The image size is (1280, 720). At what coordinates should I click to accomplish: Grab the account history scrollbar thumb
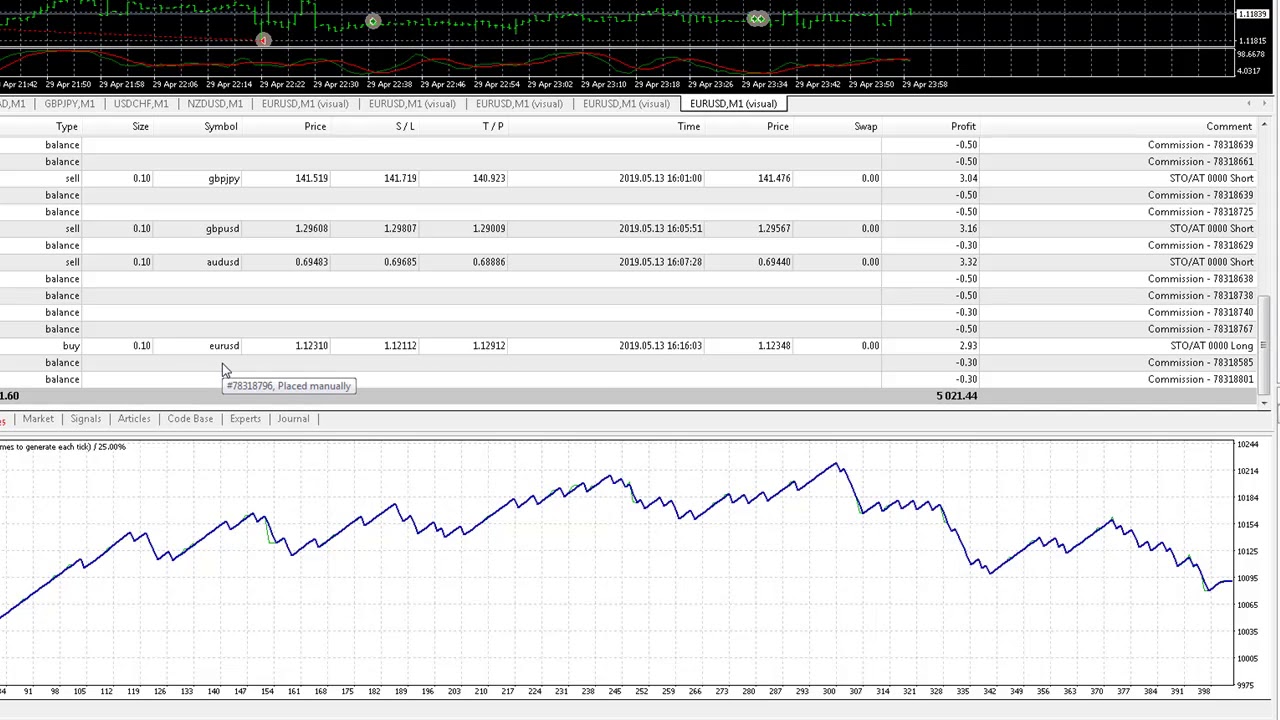pyautogui.click(x=1265, y=344)
